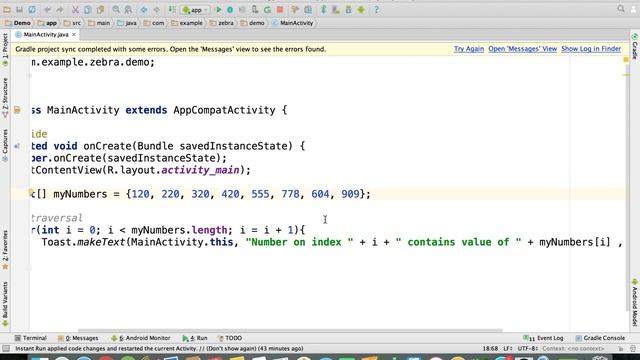Click the Replace icon in toolbar
The height and width of the screenshot is (360, 640).
[x=128, y=9]
